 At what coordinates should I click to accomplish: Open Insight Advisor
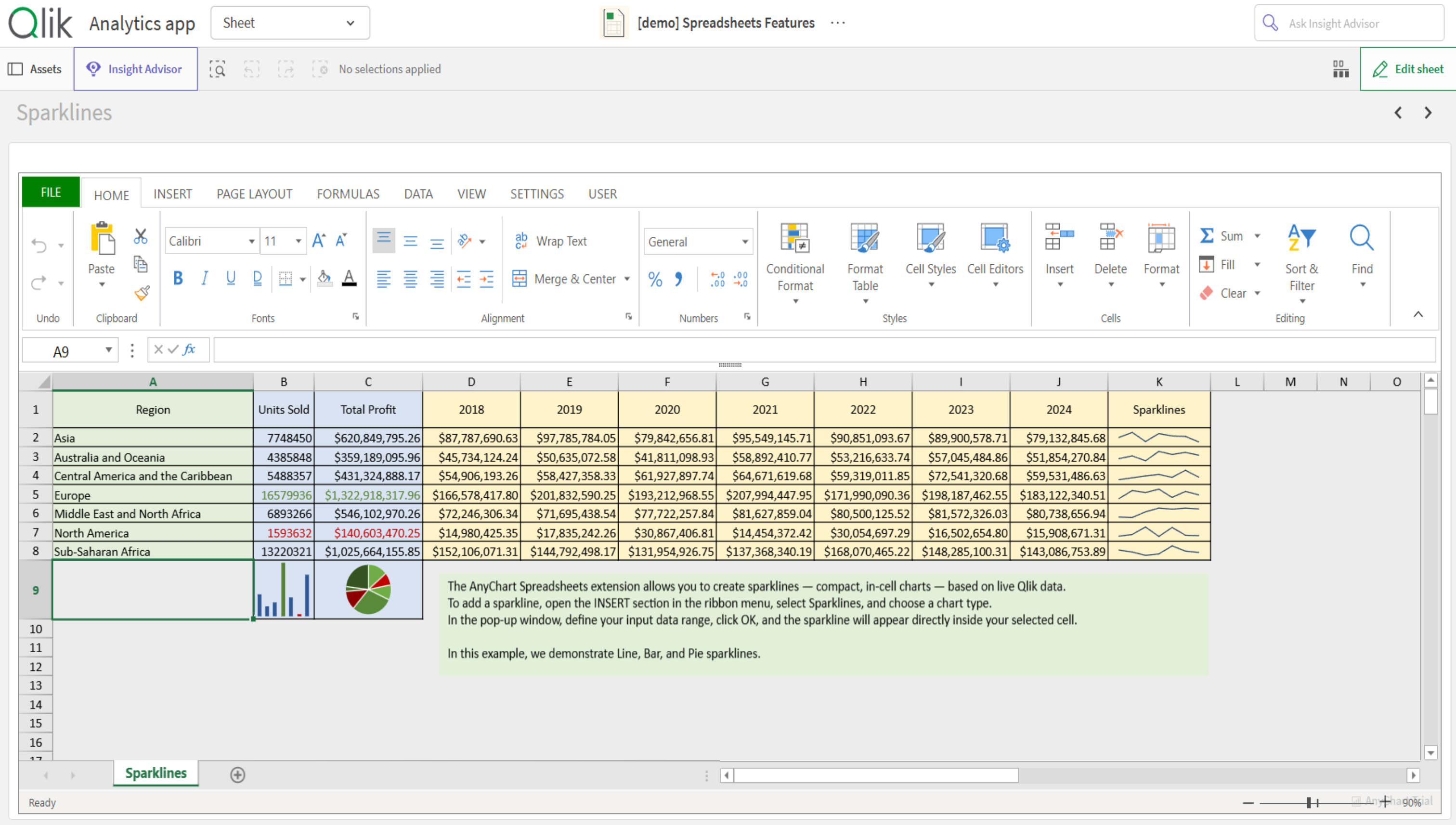pyautogui.click(x=135, y=69)
